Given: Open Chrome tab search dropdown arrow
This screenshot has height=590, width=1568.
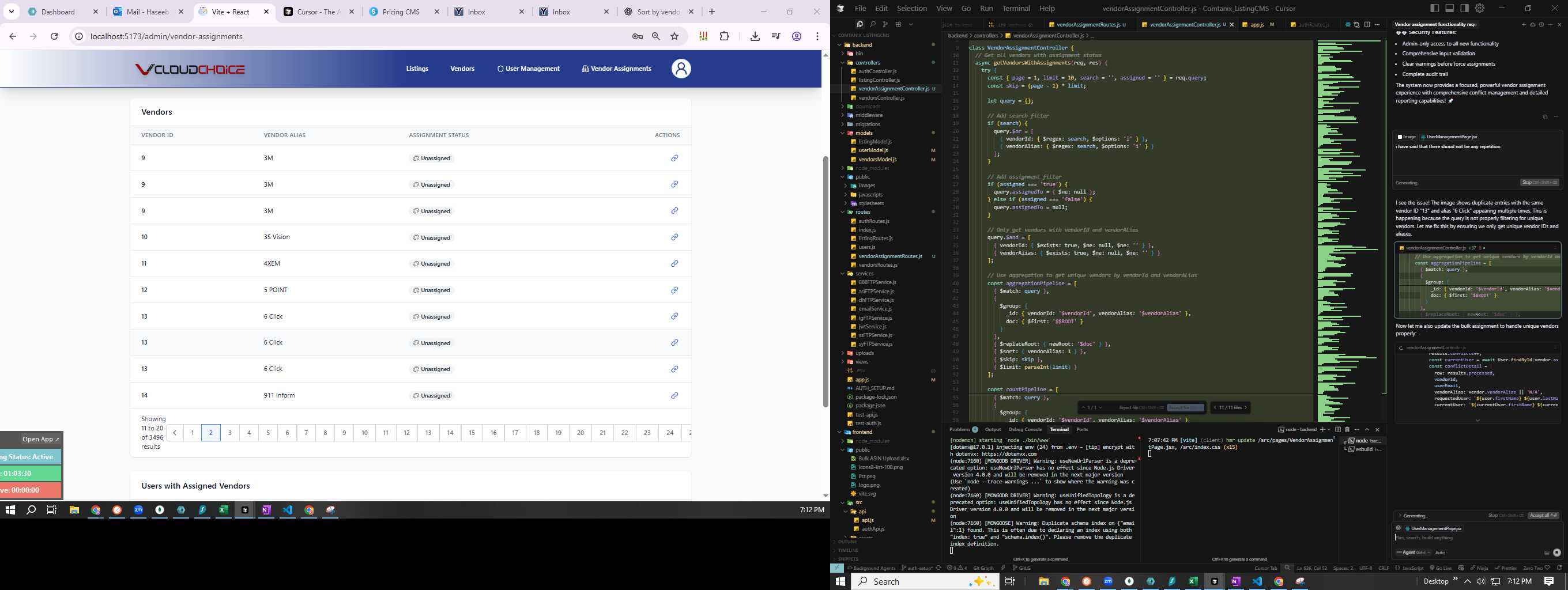Looking at the screenshot, I should 12,12.
